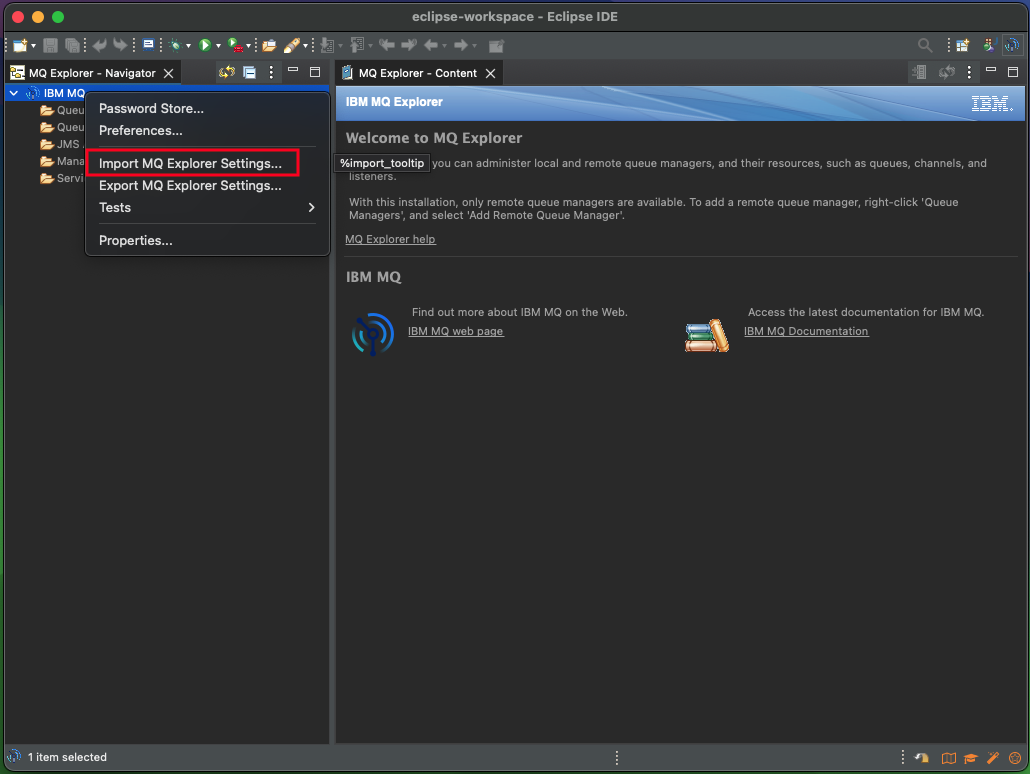Click the map icon in status bar
The width and height of the screenshot is (1030, 774).
[x=949, y=758]
